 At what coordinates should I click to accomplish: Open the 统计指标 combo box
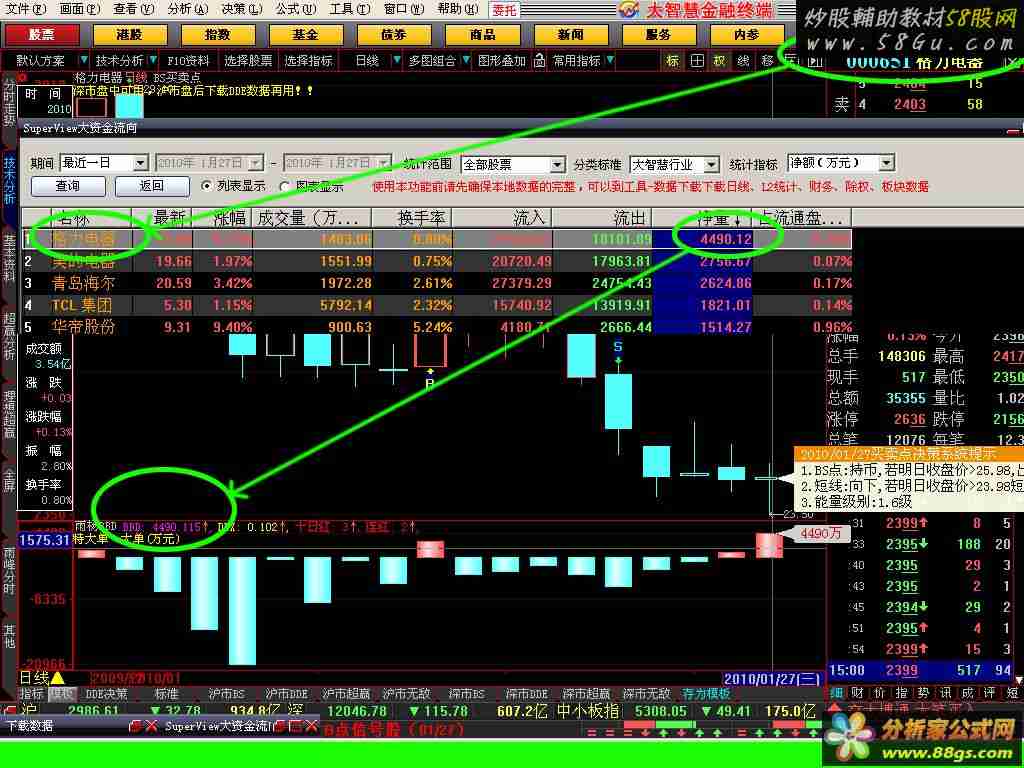(840, 163)
